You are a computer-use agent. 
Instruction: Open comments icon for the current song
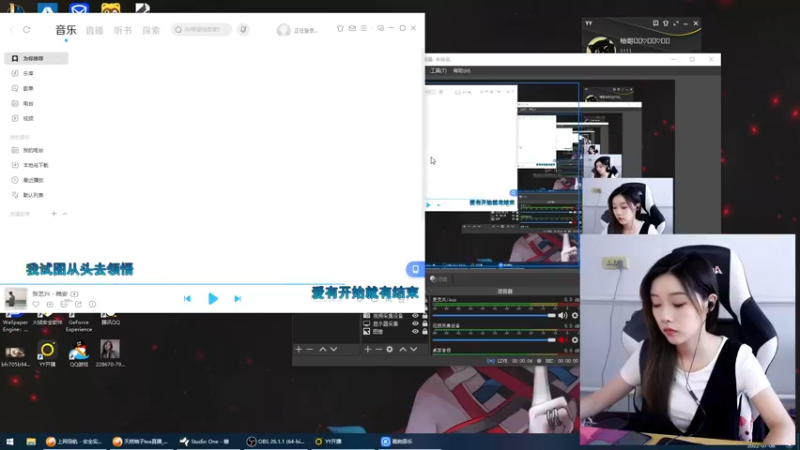click(64, 304)
